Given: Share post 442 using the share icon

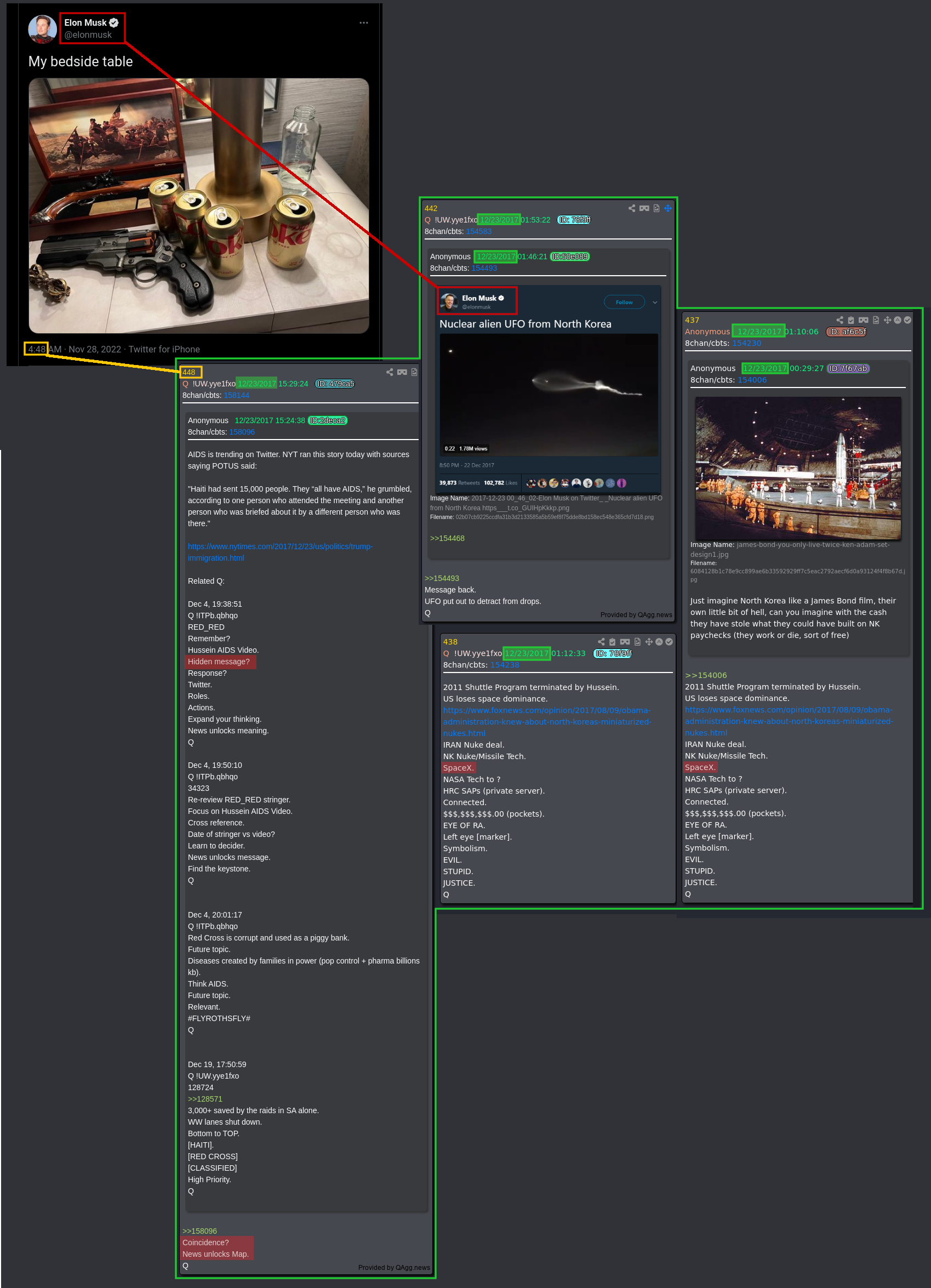Looking at the screenshot, I should [632, 208].
